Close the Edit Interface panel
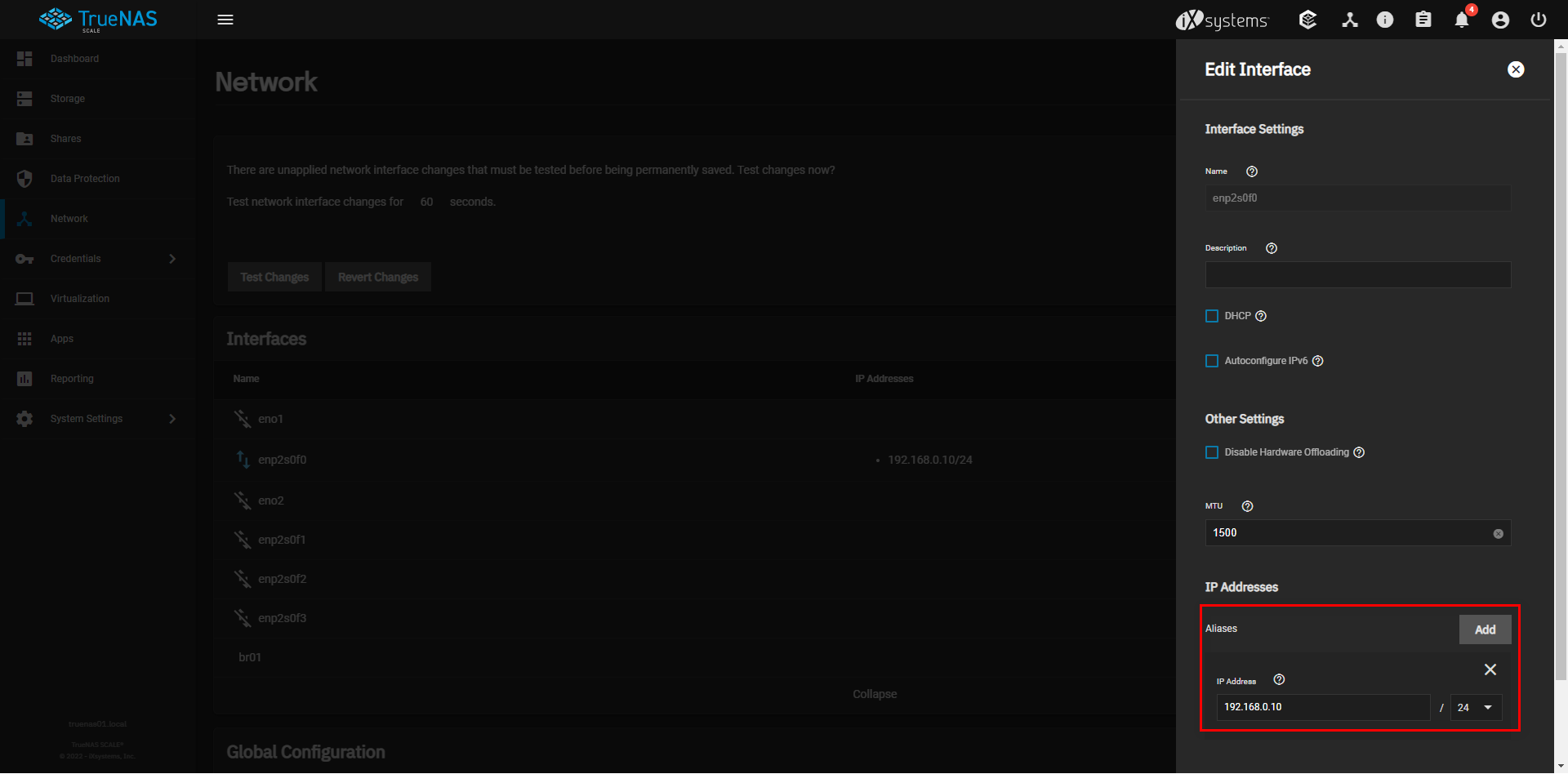 (x=1516, y=69)
